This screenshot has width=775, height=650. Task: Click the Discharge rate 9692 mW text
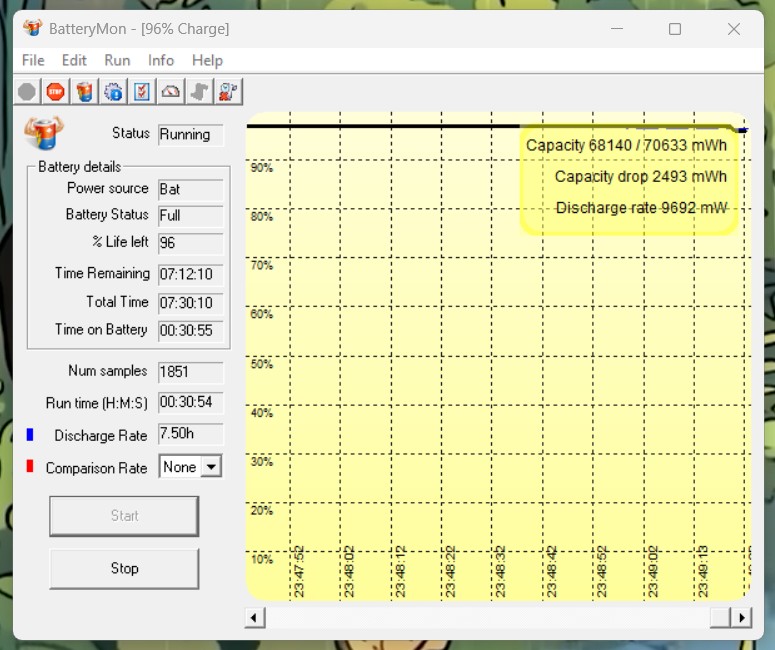(641, 208)
